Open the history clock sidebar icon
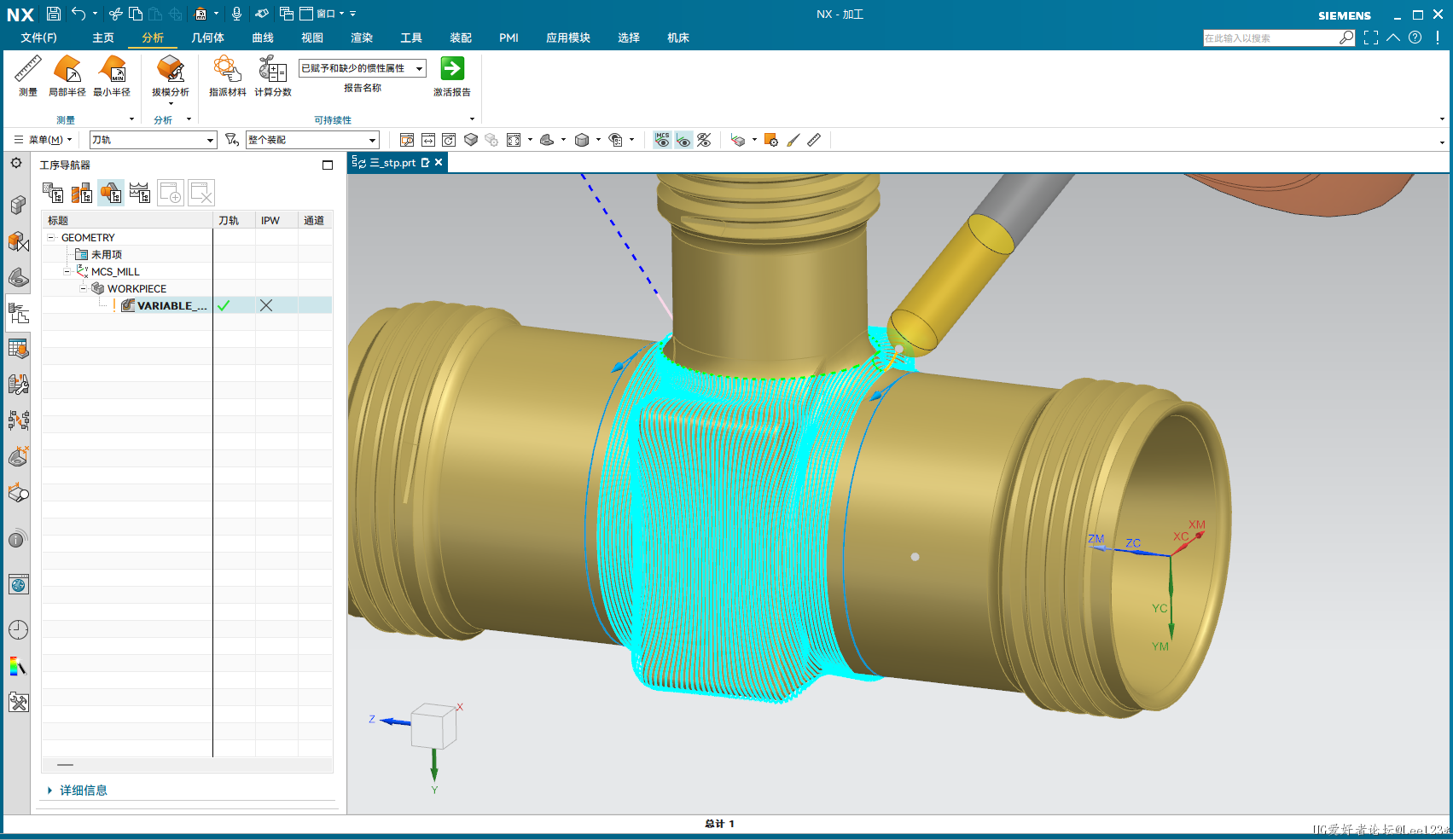1453x840 pixels. tap(18, 630)
